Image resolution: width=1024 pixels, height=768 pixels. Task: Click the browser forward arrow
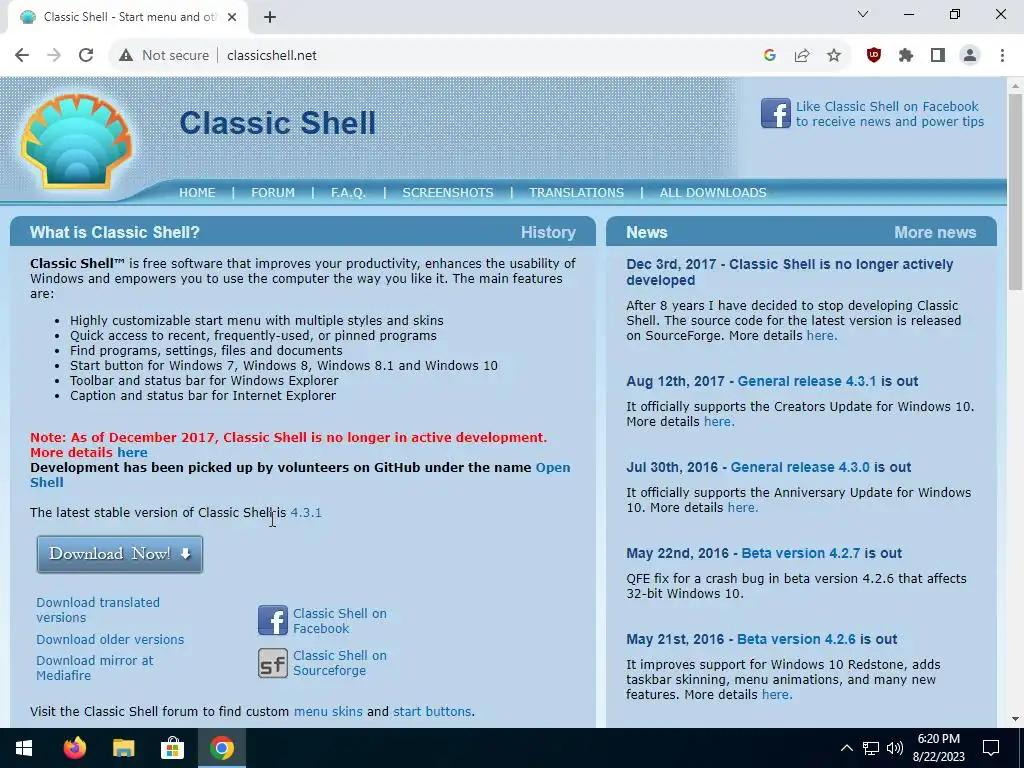[x=54, y=56]
